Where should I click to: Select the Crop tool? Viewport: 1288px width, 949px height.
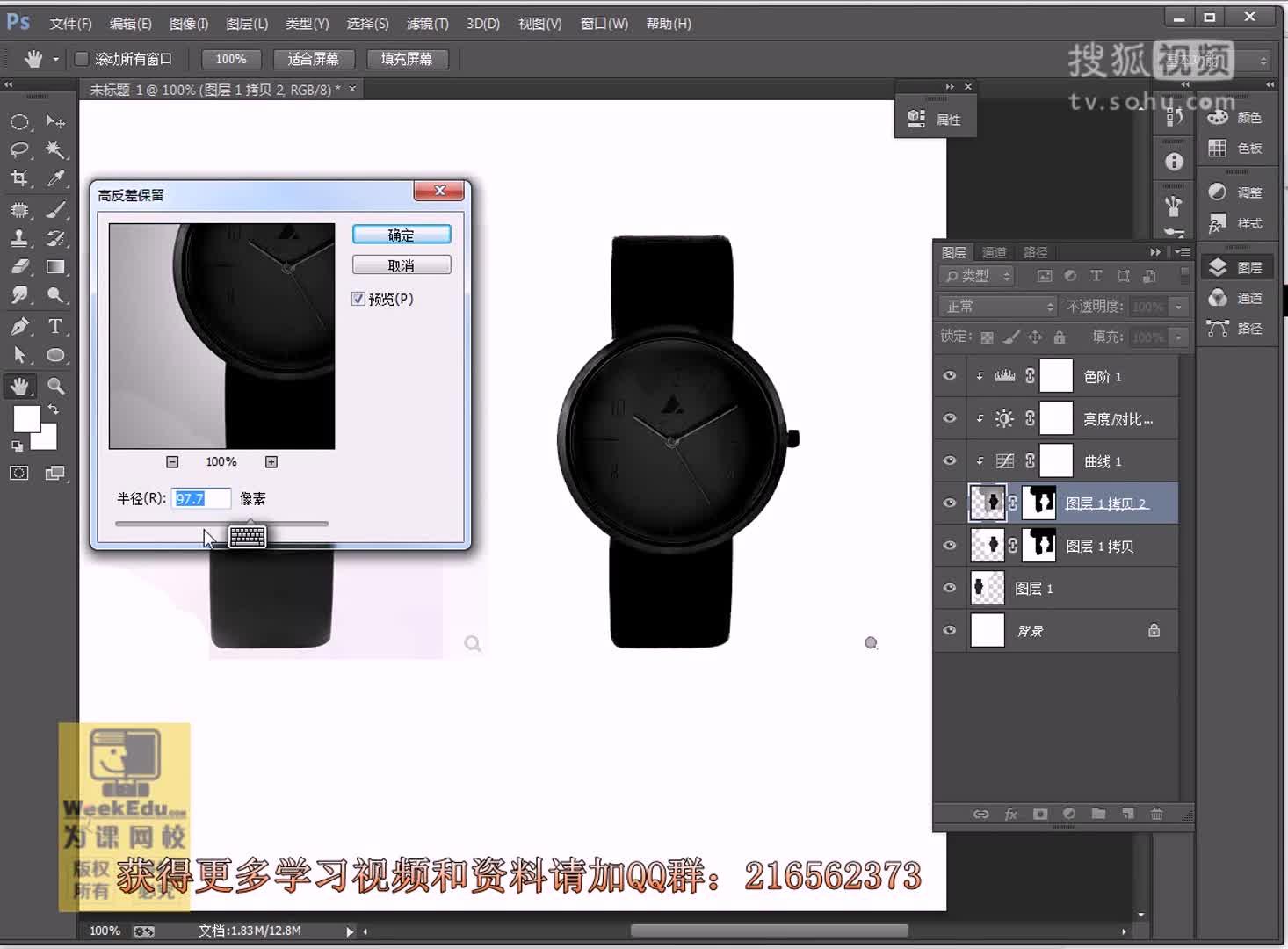point(19,178)
